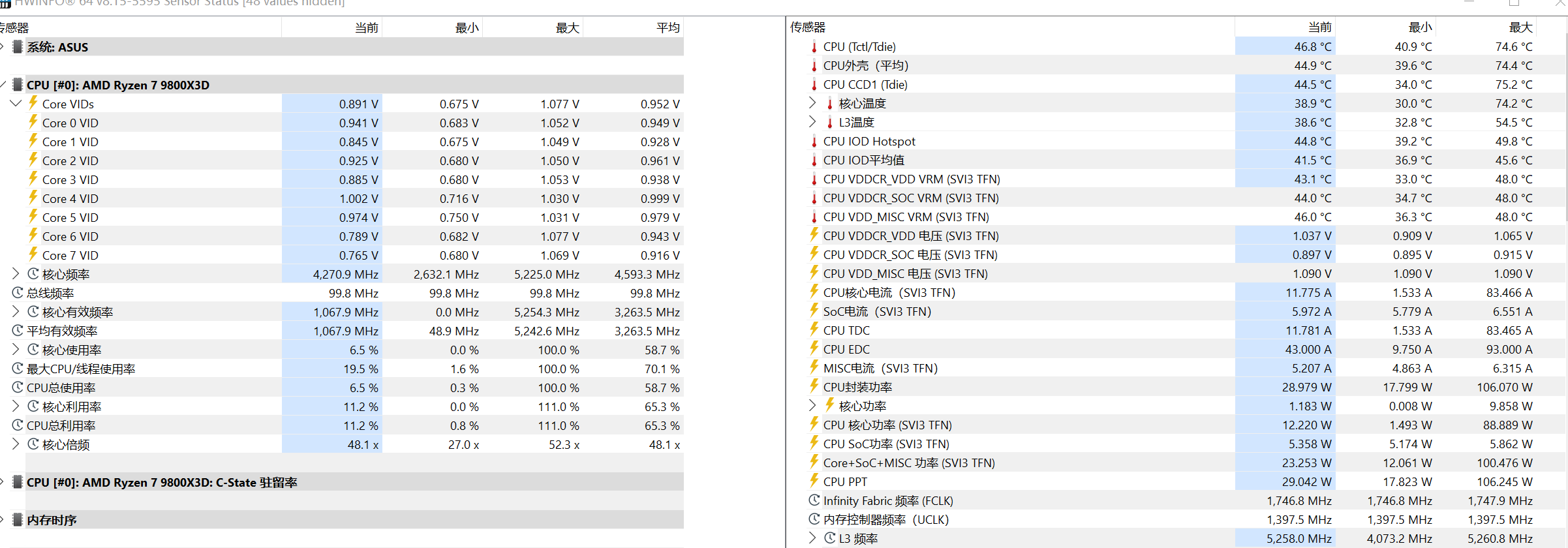The image size is (1568, 548).
Task: Click the right panel 传感器 column header
Action: (x=1010, y=27)
